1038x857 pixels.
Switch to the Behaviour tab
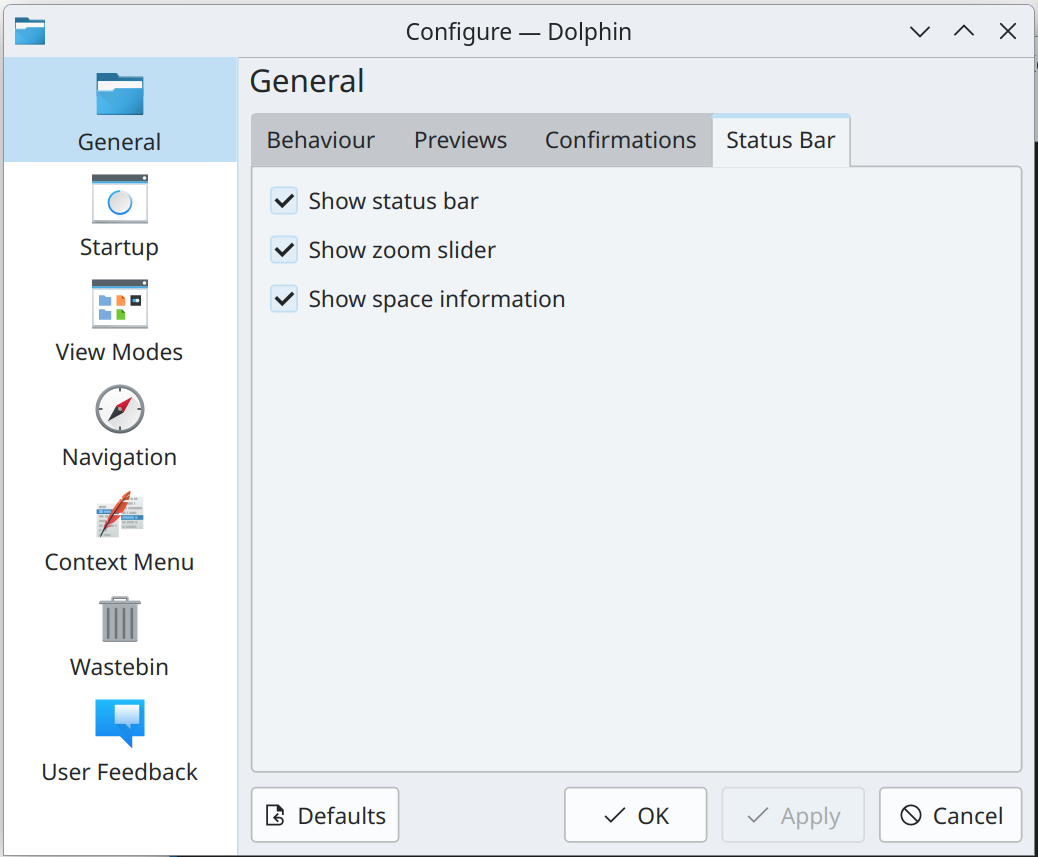coord(320,141)
